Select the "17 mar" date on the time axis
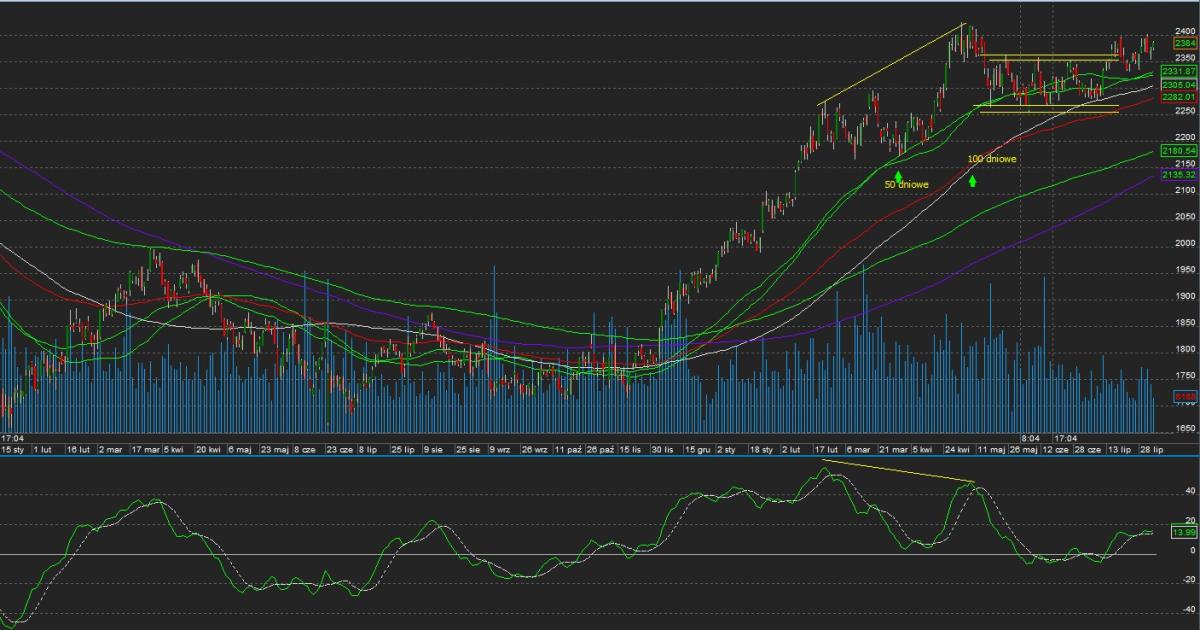The image size is (1200, 630). click(144, 451)
